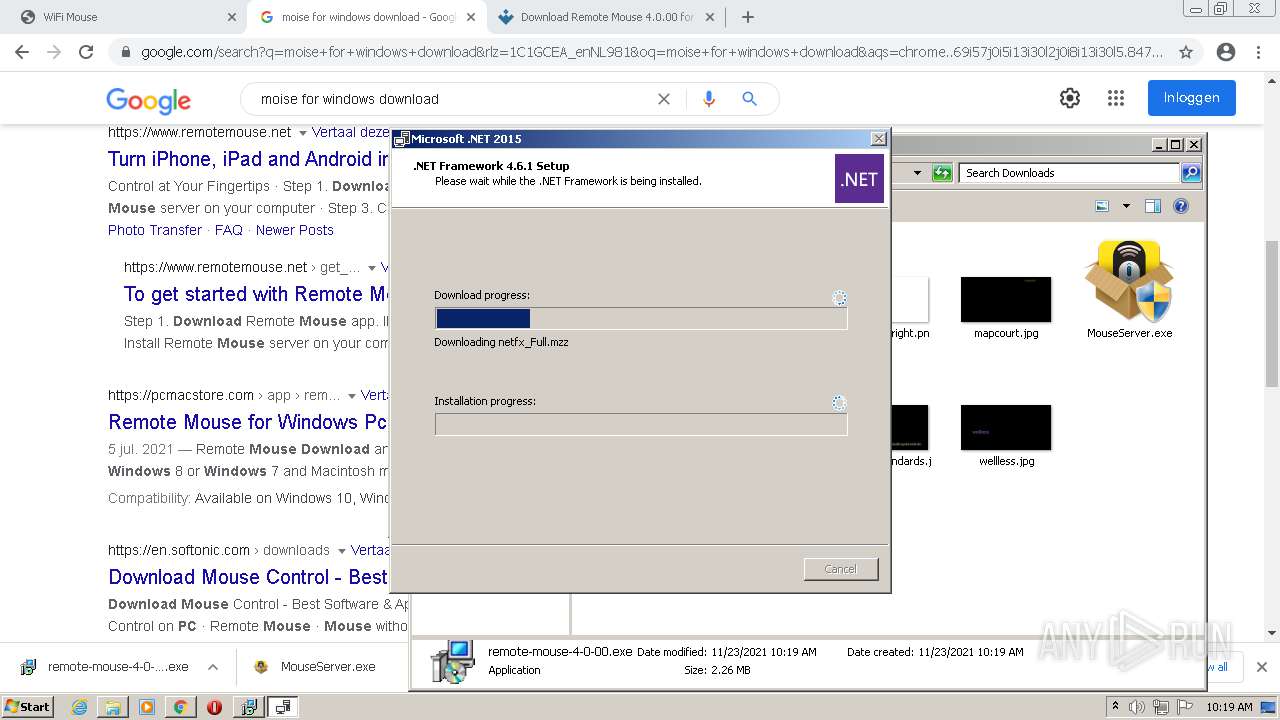
Task: Click the taskbar clock showing 10:19 AM
Action: 1229,707
